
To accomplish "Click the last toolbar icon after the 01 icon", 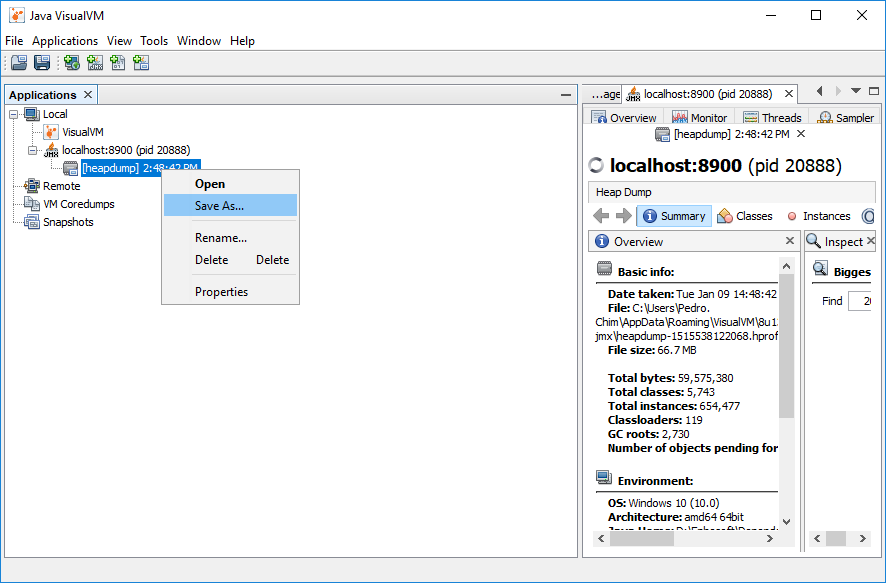I will click(141, 63).
